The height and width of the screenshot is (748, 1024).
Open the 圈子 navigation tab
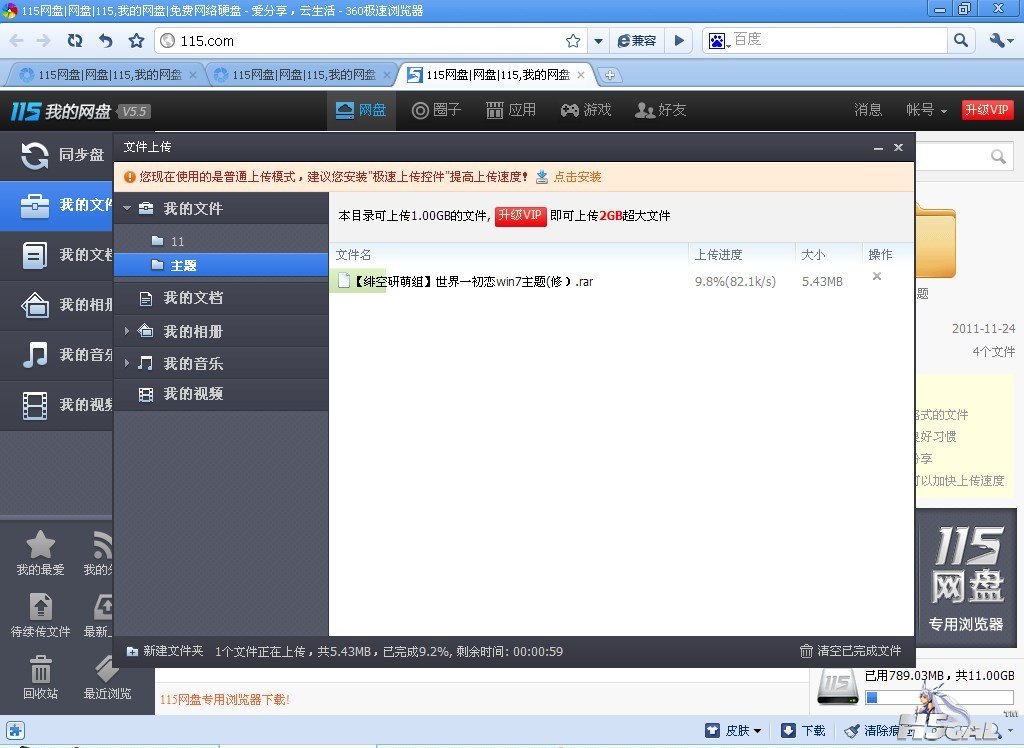[436, 110]
